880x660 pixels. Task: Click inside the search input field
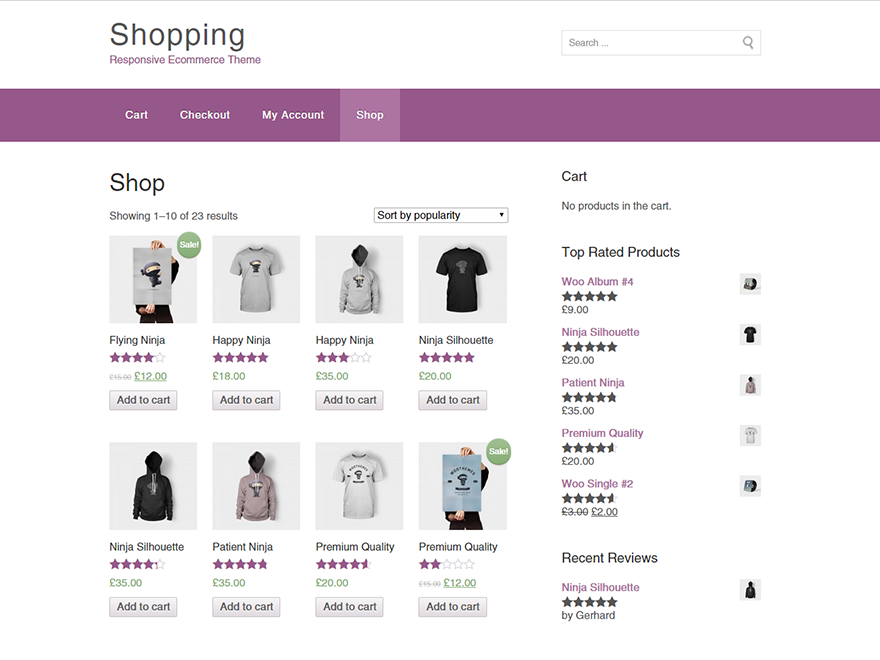point(650,43)
